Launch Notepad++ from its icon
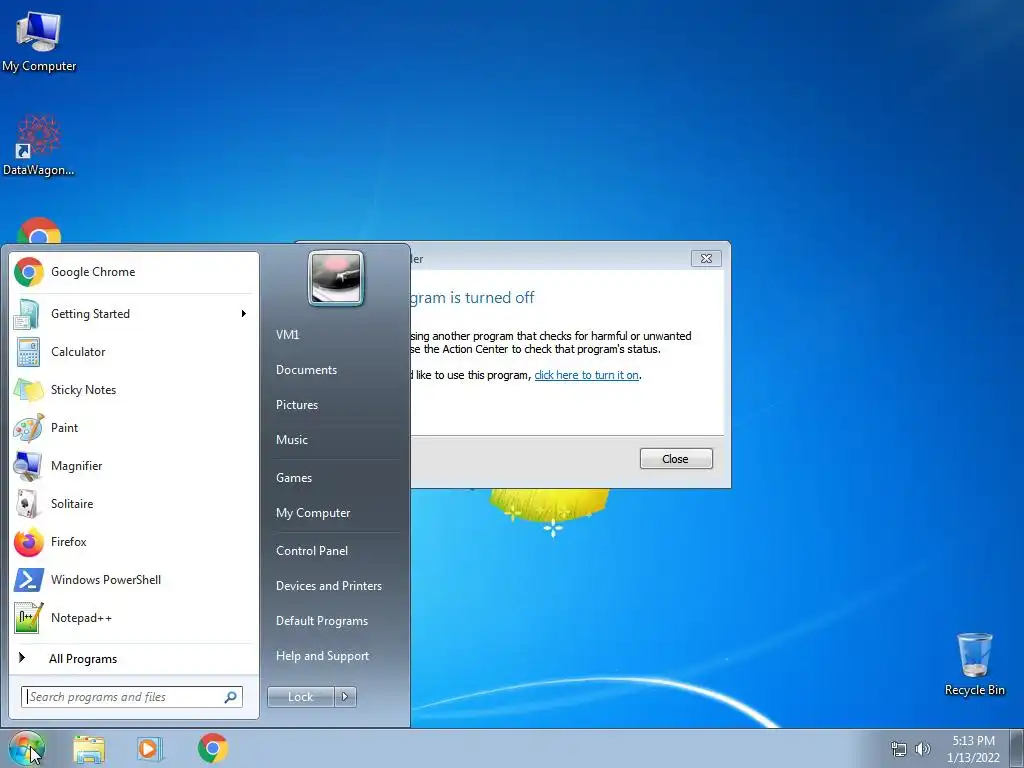 click(x=29, y=618)
